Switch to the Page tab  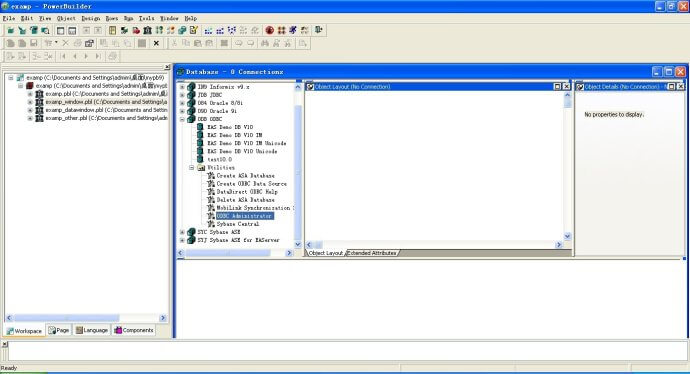pyautogui.click(x=59, y=330)
